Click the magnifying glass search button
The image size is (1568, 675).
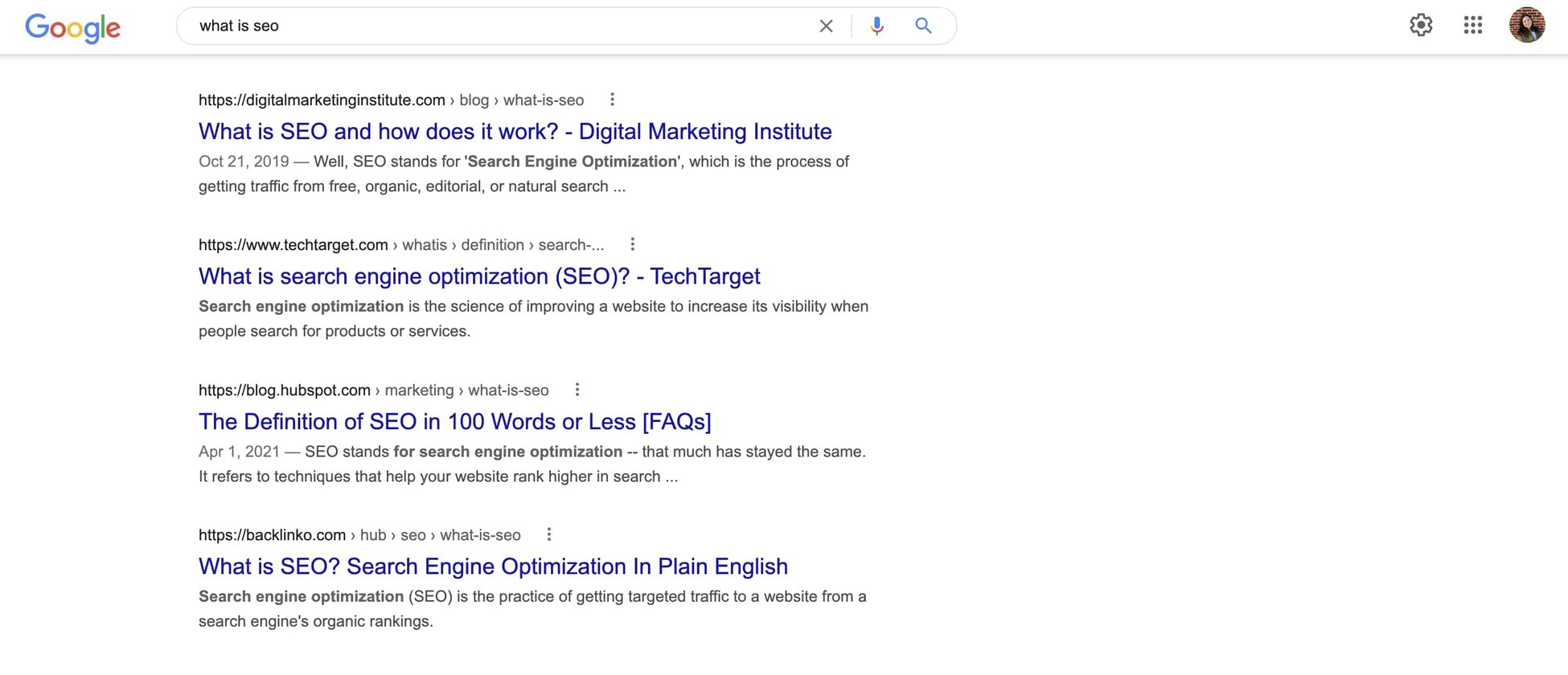[923, 26]
